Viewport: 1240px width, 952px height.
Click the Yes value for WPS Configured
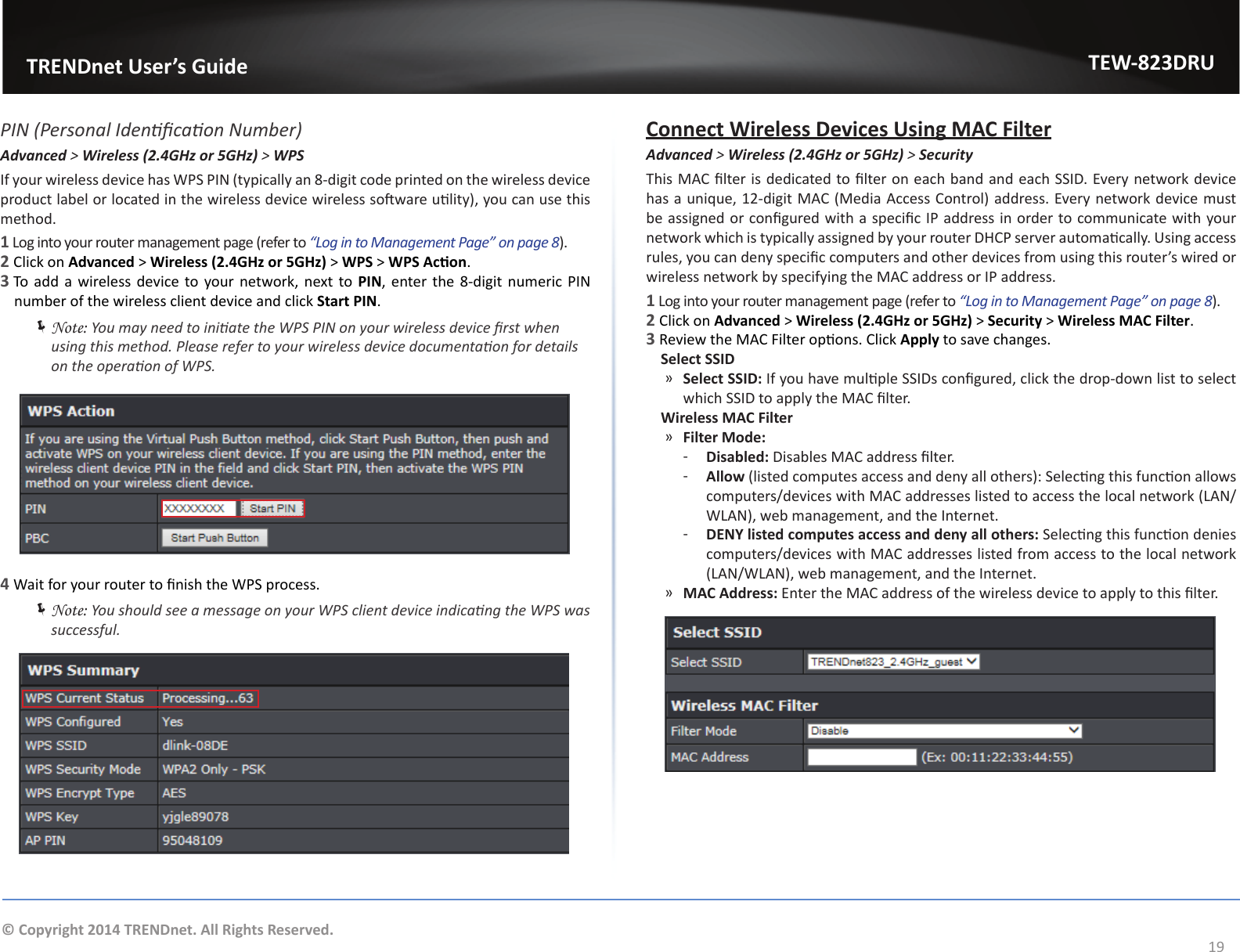pos(172,722)
